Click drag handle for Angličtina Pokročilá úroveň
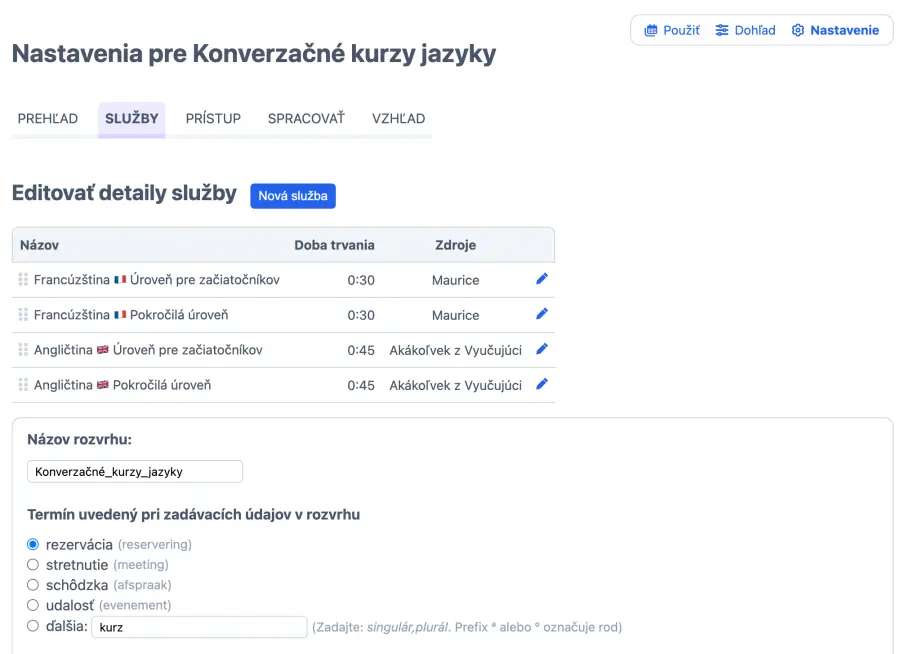 pos(23,385)
